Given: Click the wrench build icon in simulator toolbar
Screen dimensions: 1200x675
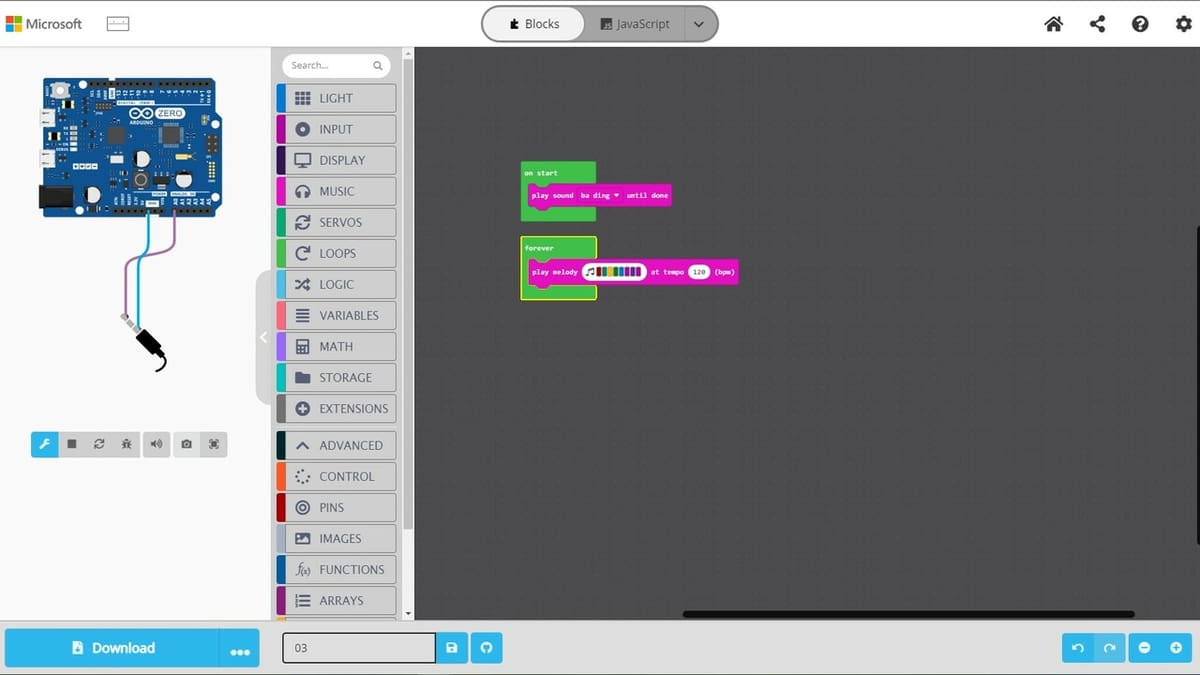Looking at the screenshot, I should click(44, 444).
